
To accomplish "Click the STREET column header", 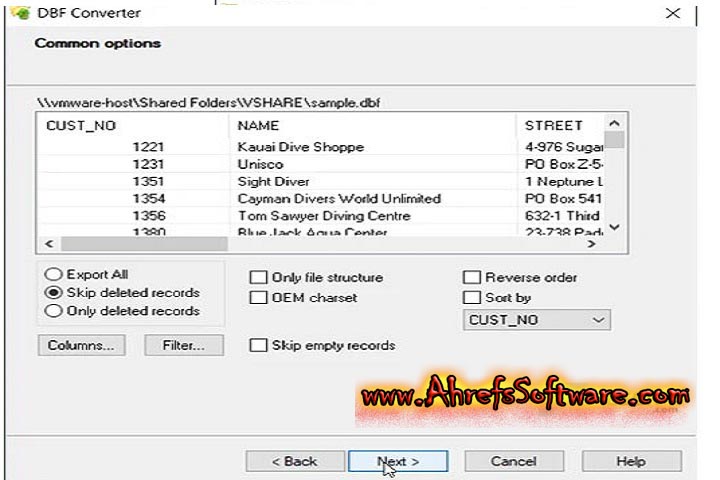I will coord(560,125).
